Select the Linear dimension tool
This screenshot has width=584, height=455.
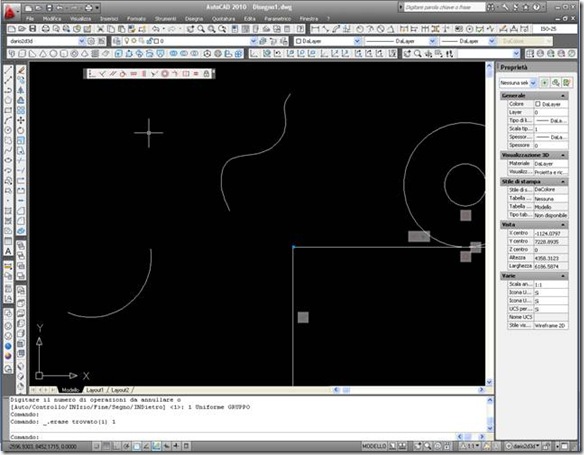(315, 29)
